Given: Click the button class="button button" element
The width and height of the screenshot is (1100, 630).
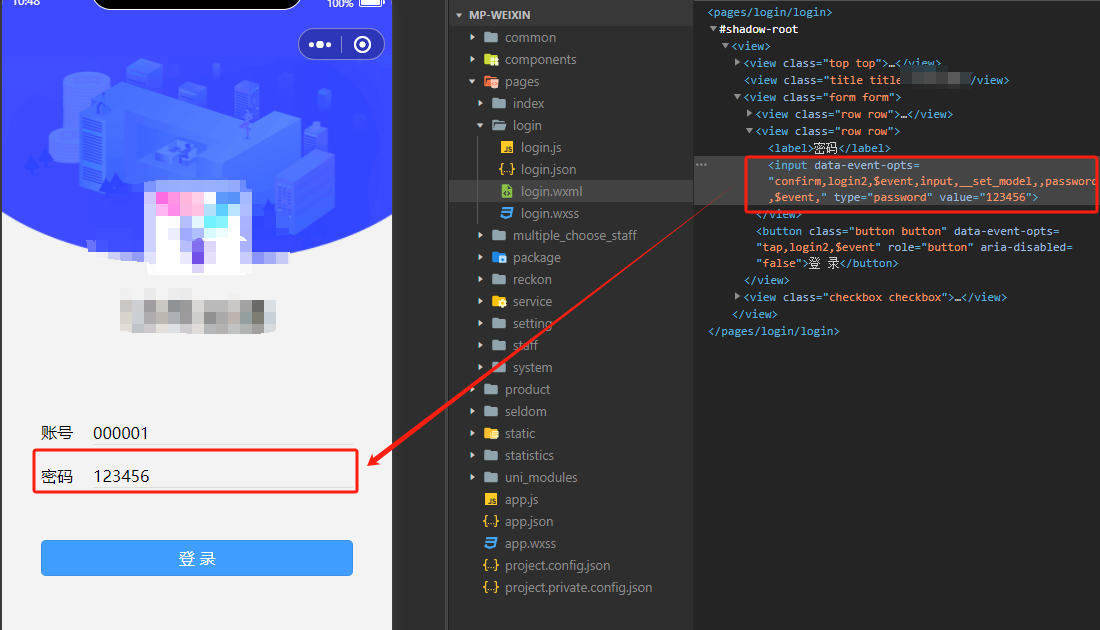Looking at the screenshot, I should [914, 247].
